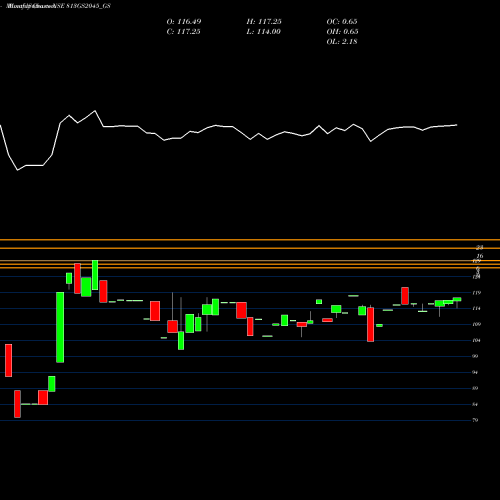Screen dimensions: 500x500
Task: Click the 89 price axis label
Action: pyautogui.click(x=475, y=388)
